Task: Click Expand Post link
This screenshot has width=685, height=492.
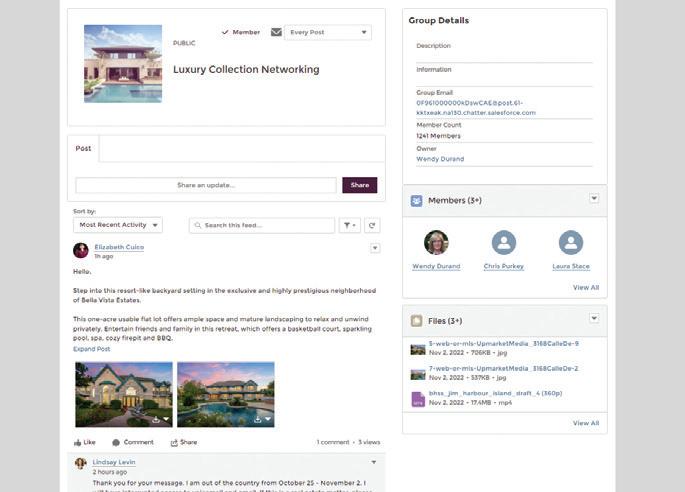Action: [x=91, y=349]
